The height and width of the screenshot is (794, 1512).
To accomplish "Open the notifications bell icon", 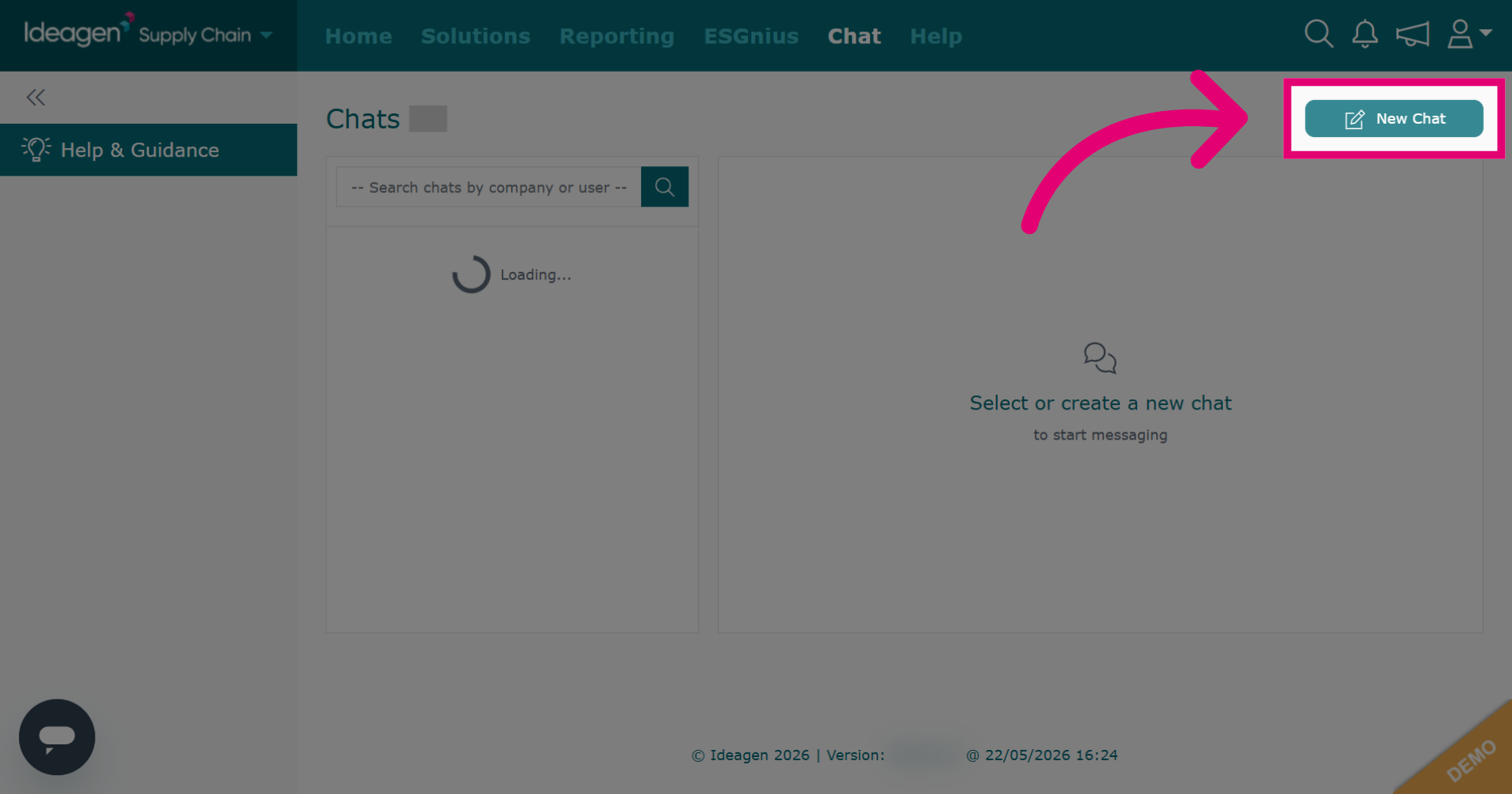I will (x=1365, y=34).
